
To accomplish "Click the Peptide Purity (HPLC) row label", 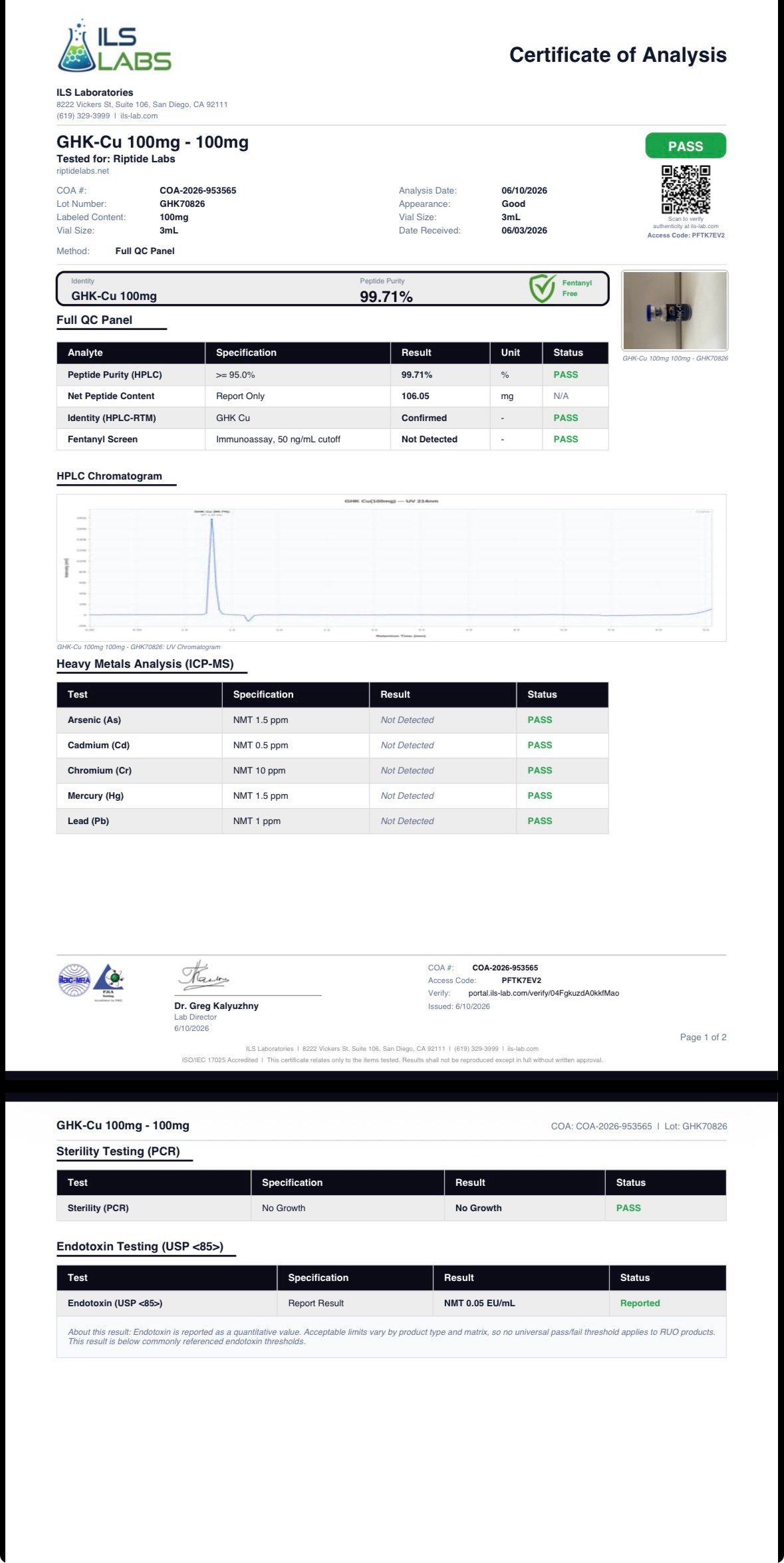I will (114, 374).
